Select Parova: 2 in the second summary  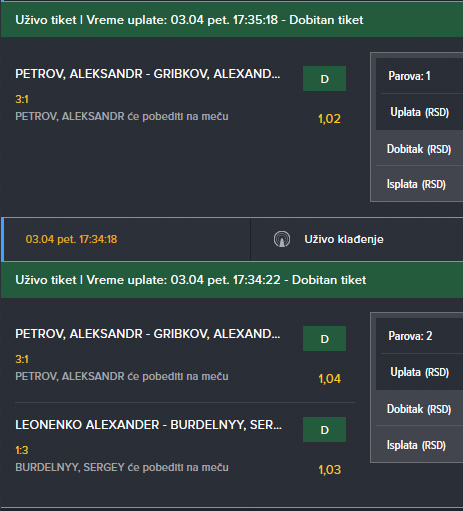click(410, 336)
